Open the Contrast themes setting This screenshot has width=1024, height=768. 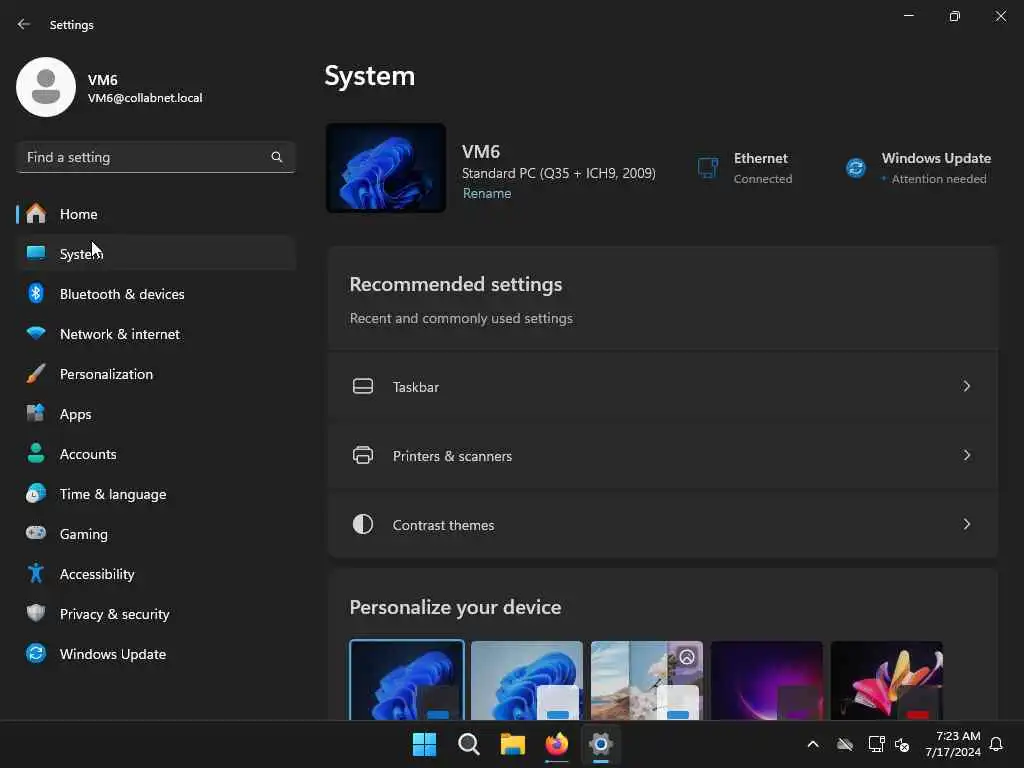click(x=663, y=524)
